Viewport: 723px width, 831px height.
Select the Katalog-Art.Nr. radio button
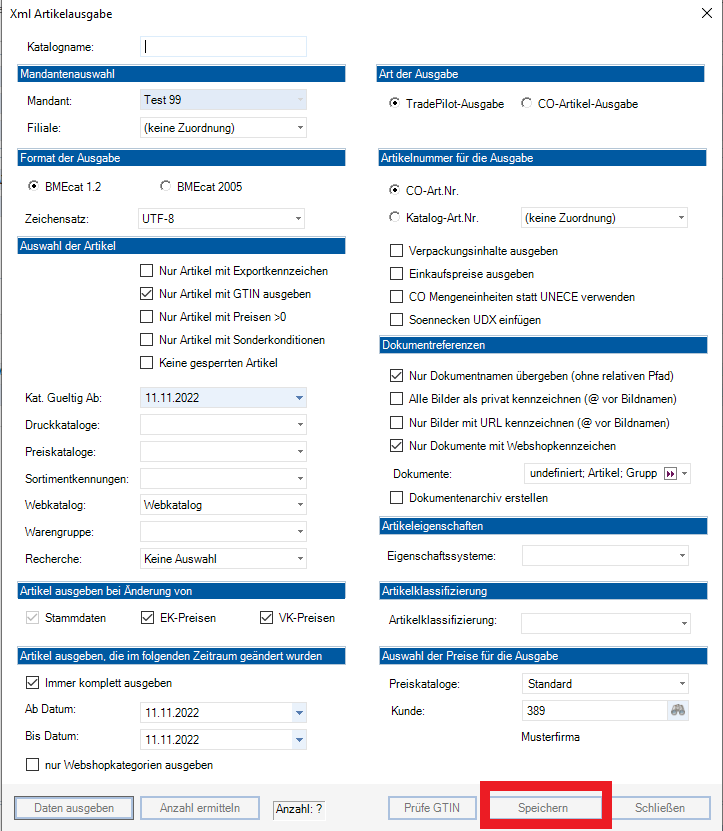[x=395, y=217]
